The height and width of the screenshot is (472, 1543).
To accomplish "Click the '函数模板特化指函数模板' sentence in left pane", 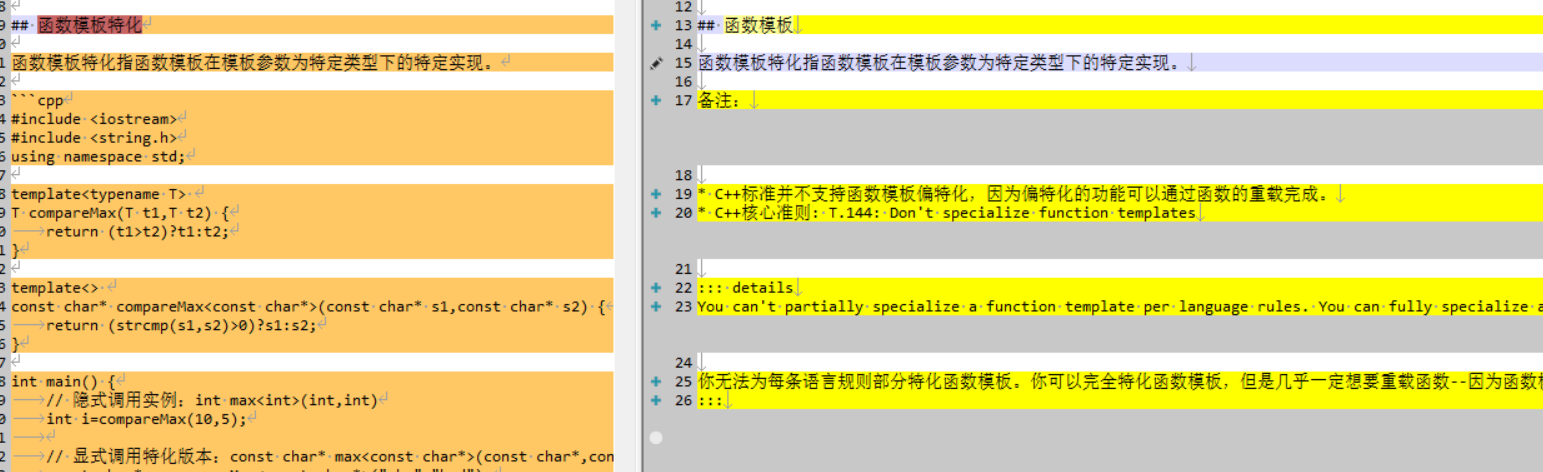I will point(253,63).
